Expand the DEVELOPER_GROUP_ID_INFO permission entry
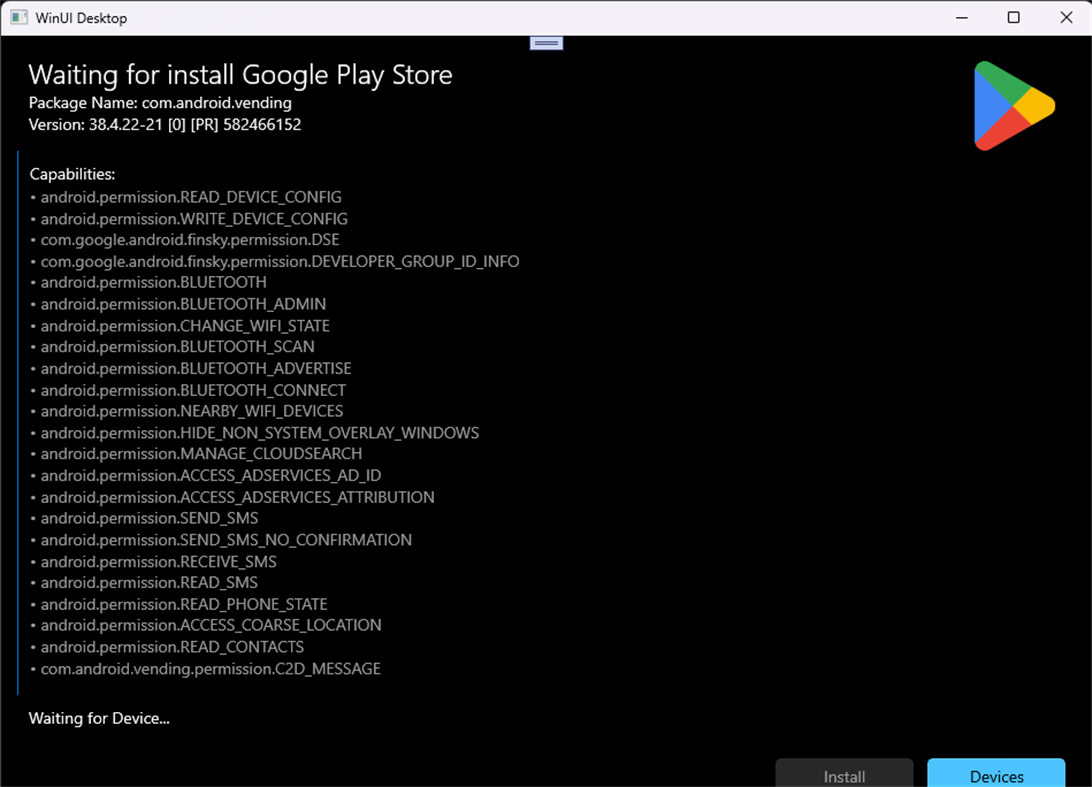 click(x=279, y=261)
